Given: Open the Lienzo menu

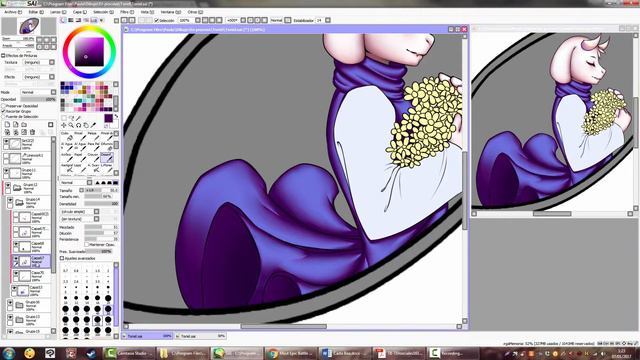Looking at the screenshot, I should (x=58, y=12).
